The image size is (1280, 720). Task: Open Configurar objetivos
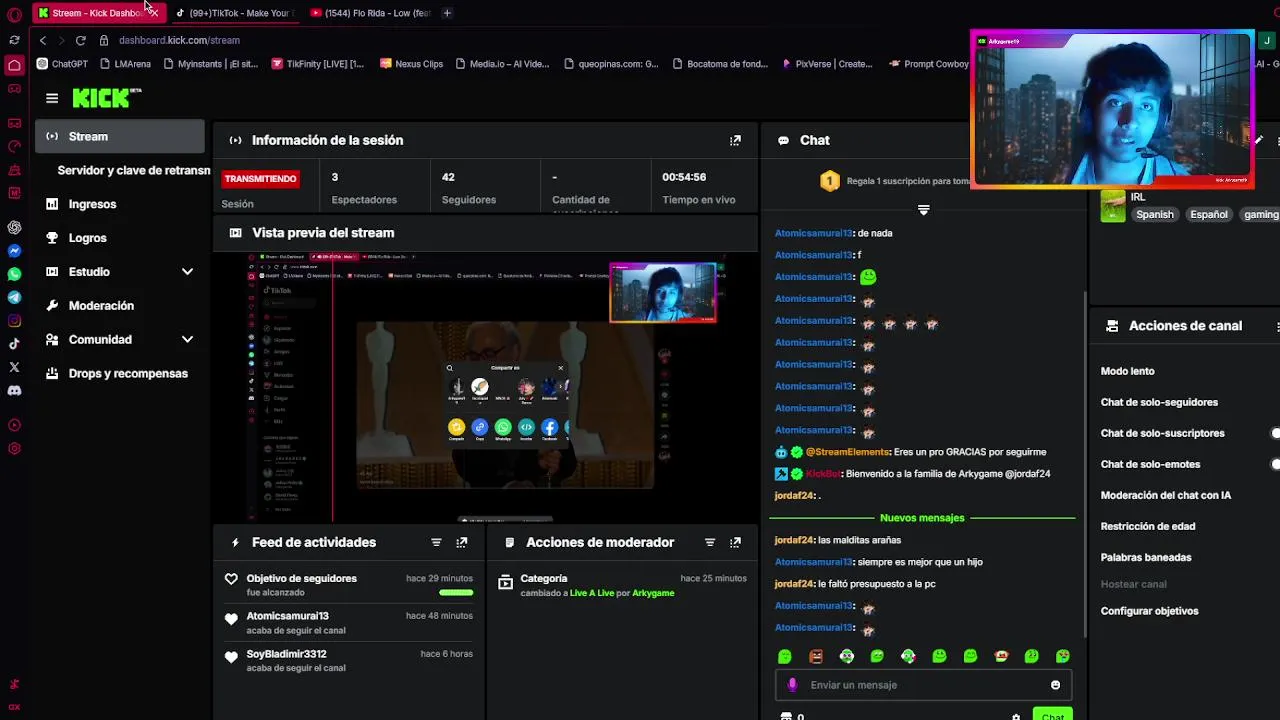[x=1149, y=612]
